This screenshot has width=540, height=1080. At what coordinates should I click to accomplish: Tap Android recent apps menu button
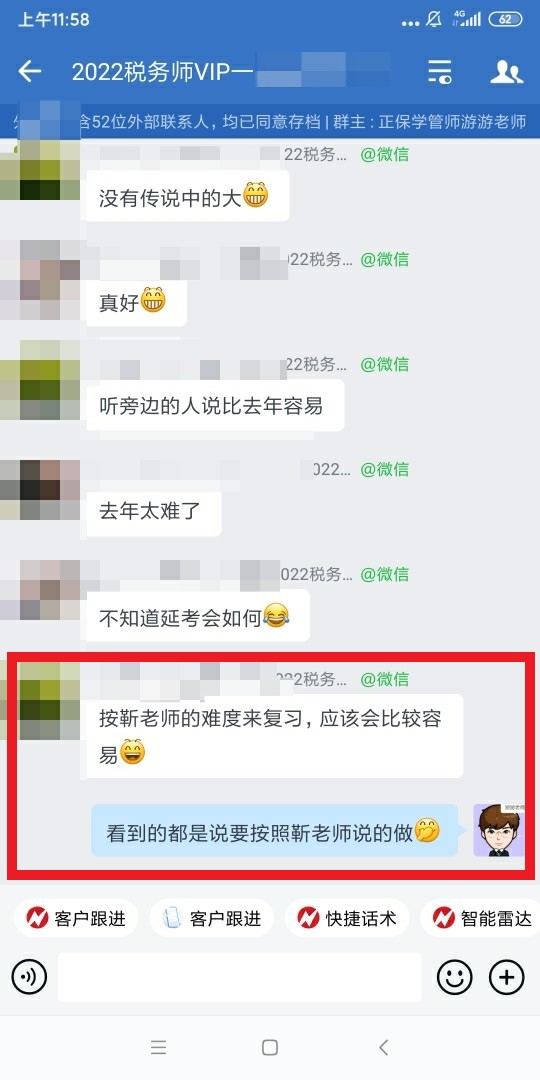[x=158, y=1048]
